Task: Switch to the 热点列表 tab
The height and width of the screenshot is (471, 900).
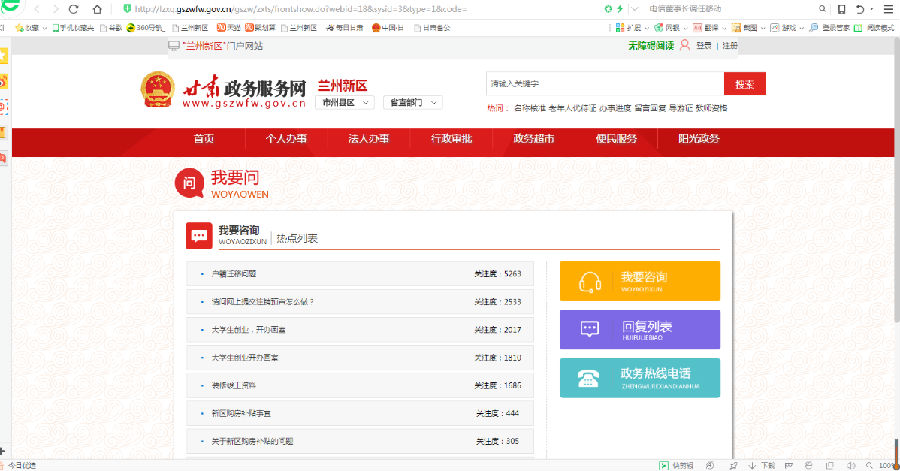Action: pyautogui.click(x=297, y=239)
